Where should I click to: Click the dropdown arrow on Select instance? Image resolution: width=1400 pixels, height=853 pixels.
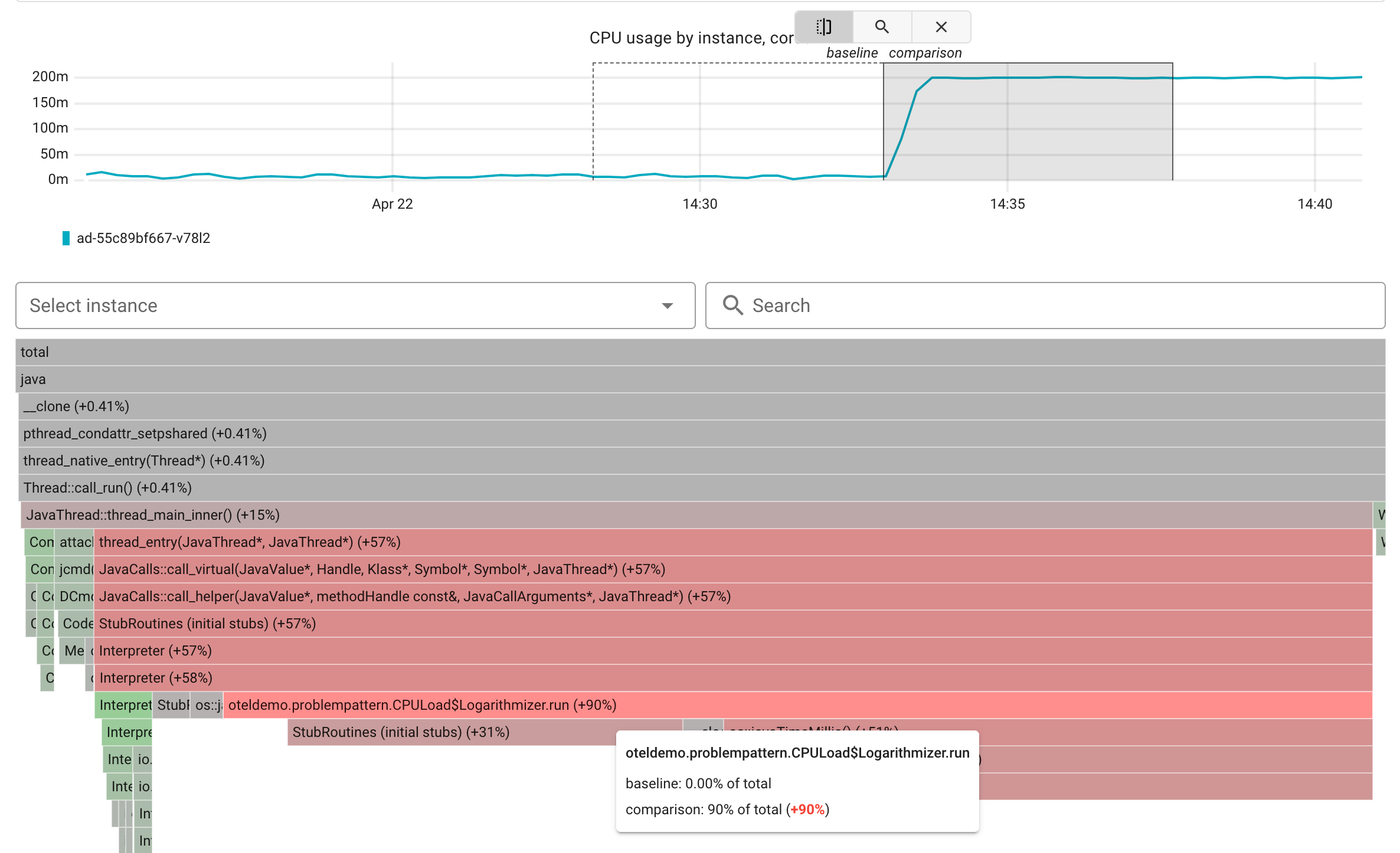[x=666, y=305]
